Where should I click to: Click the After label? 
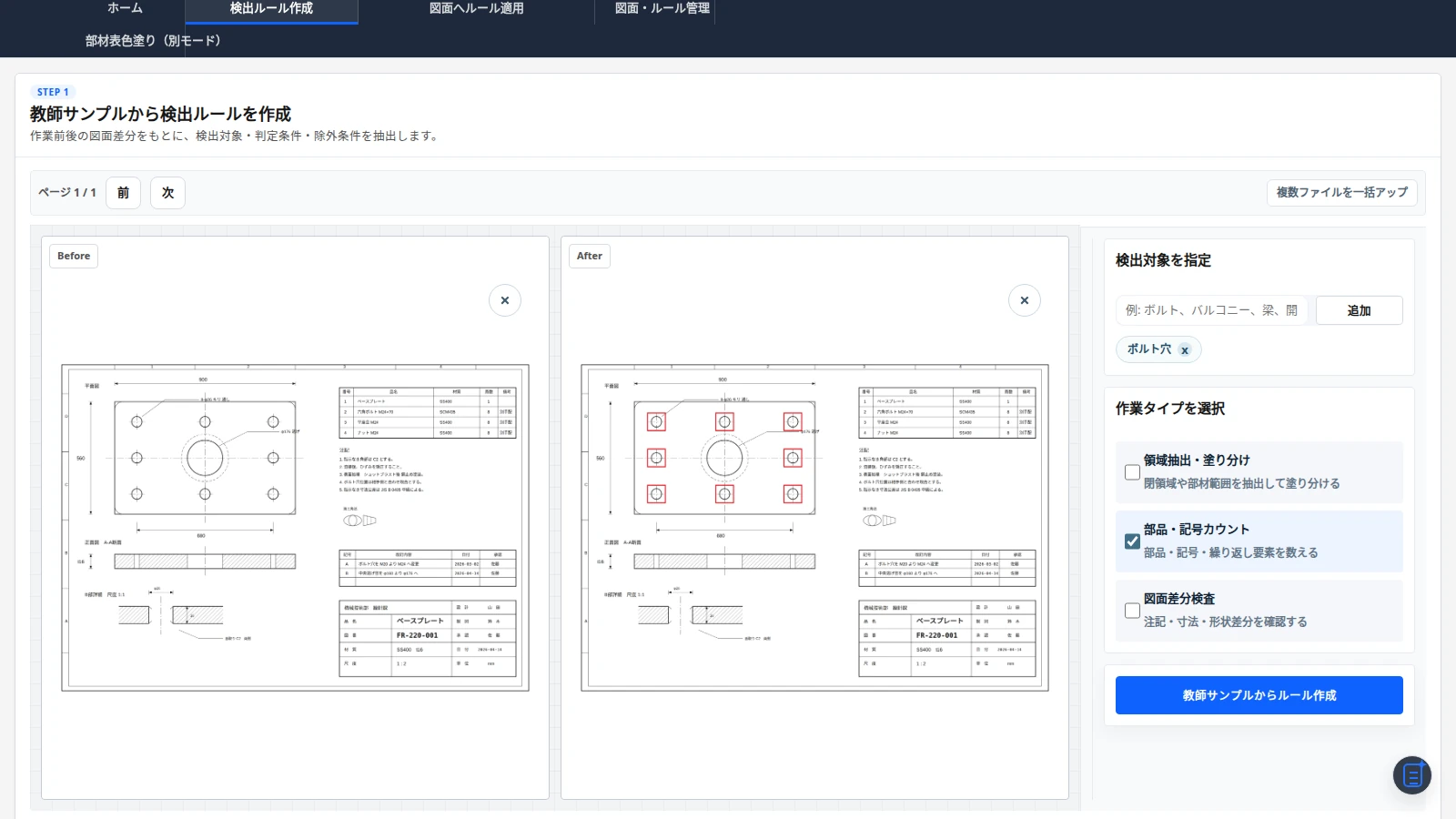590,256
